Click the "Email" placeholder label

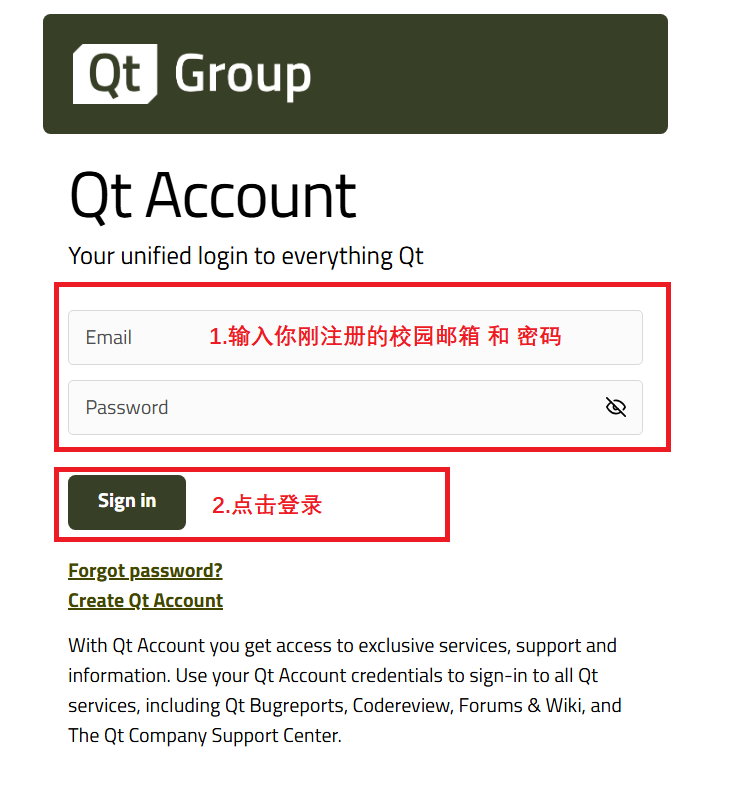(109, 337)
